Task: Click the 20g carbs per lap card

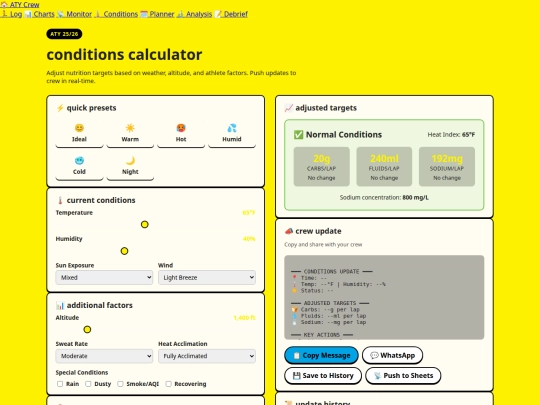Action: pos(321,167)
